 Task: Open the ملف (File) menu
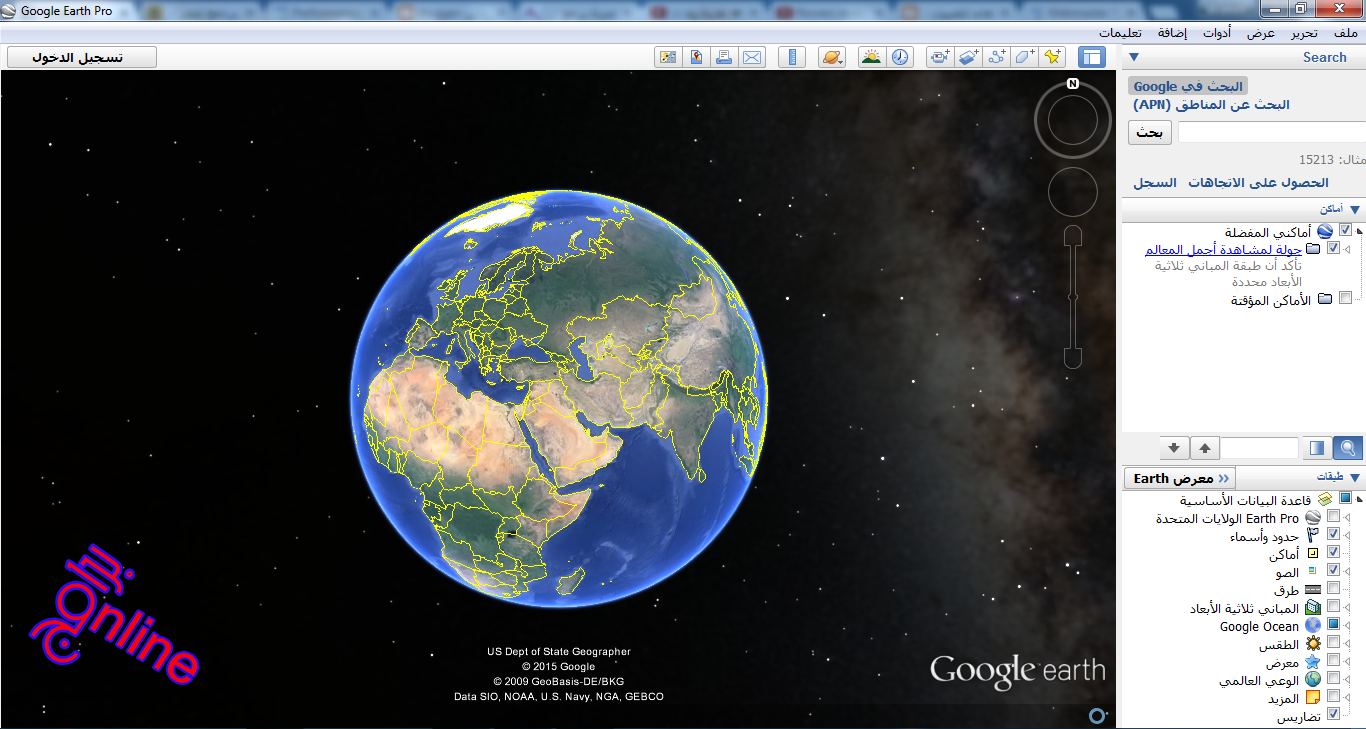(x=1346, y=33)
